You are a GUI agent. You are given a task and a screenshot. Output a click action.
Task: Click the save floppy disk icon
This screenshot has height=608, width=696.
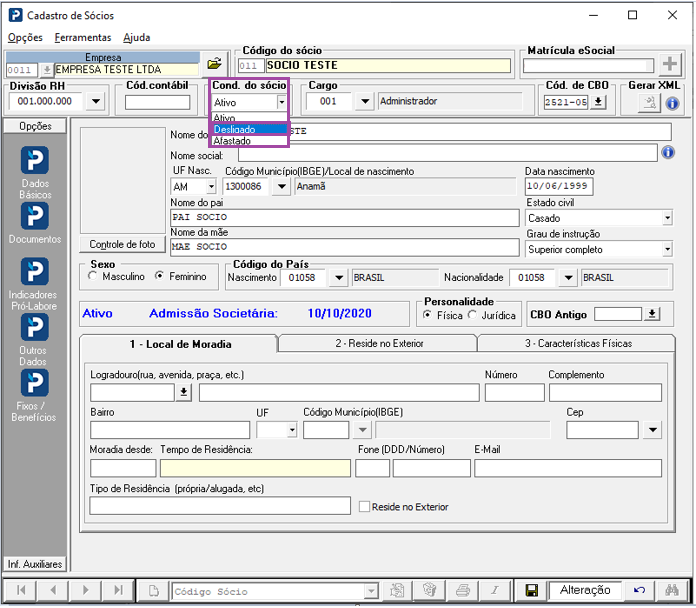pos(531,590)
